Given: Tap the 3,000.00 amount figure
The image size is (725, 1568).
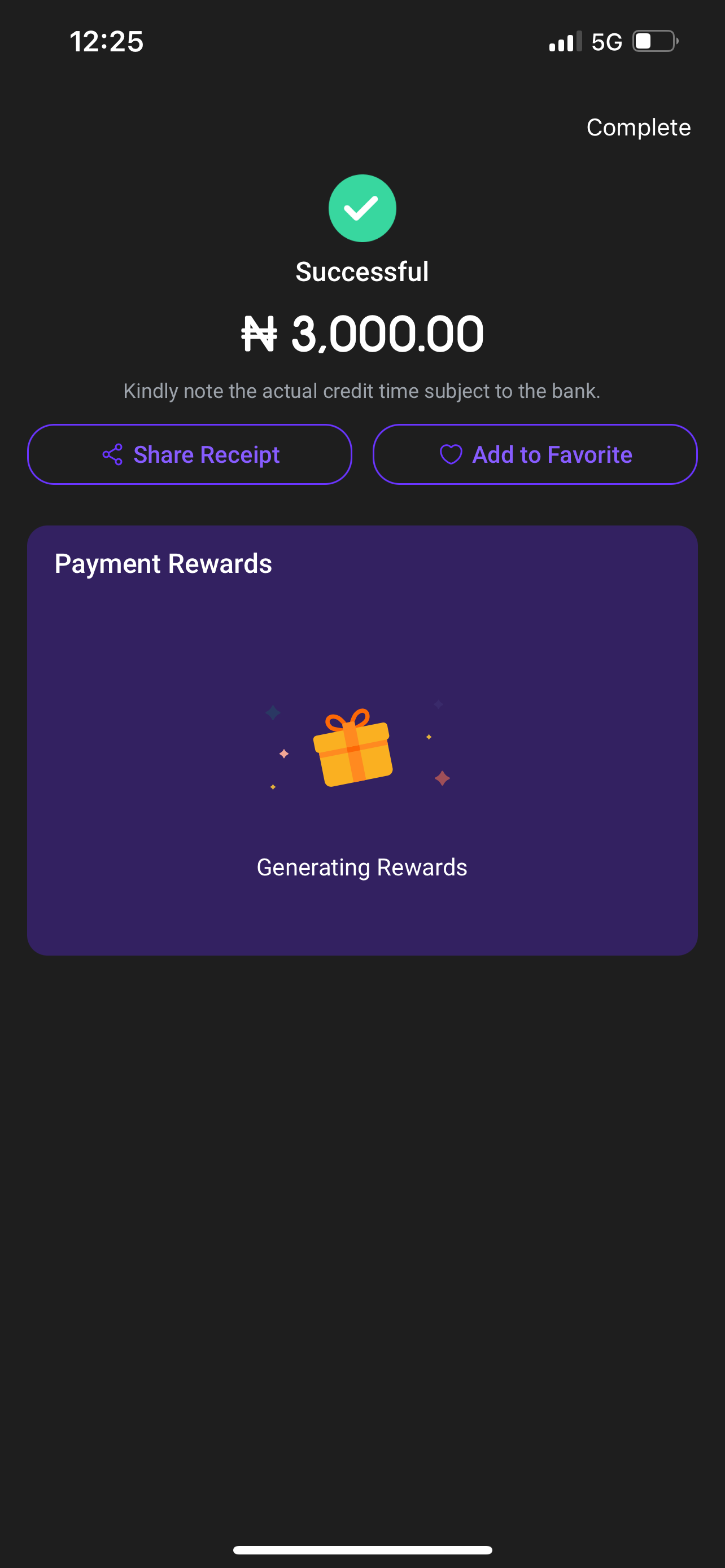Looking at the screenshot, I should (387, 334).
